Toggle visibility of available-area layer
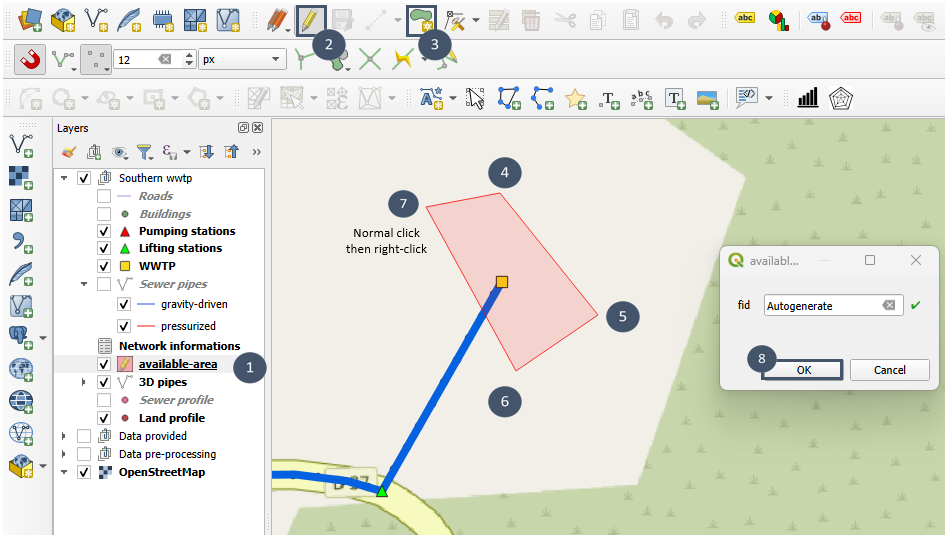Viewport: 949px width, 538px height. (104, 364)
